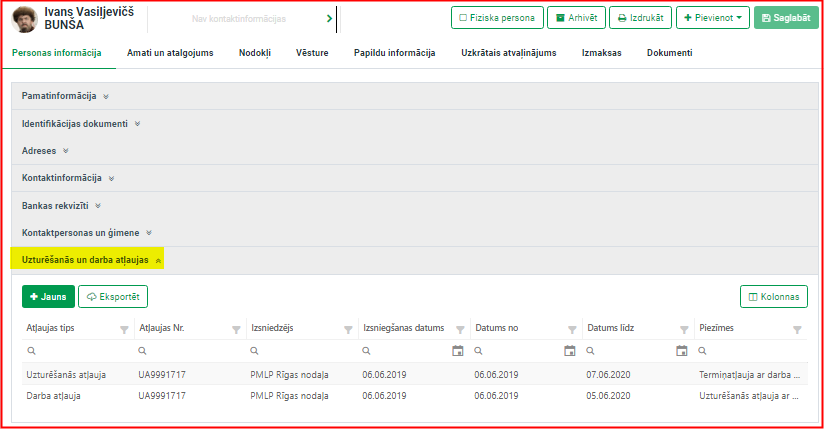824x429 pixels.
Task: Click note 'Uzturēšanās atļauja ar ...'
Action: [748, 396]
